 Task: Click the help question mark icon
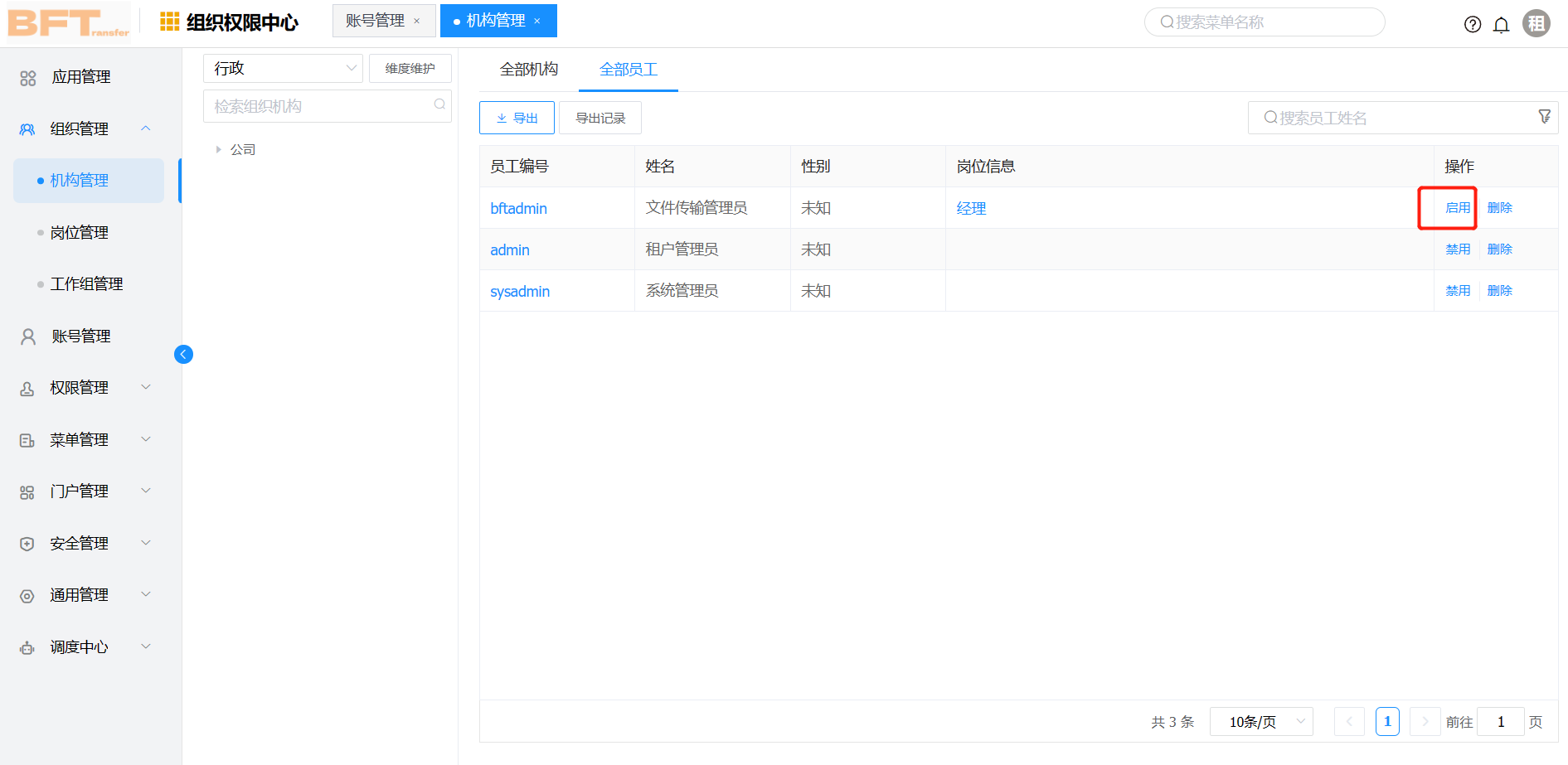[x=1473, y=24]
